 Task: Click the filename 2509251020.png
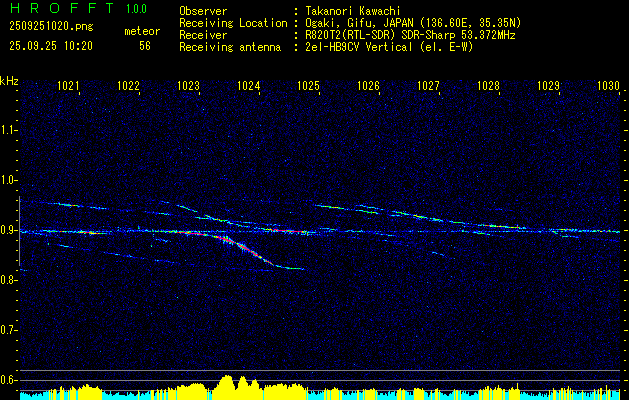point(51,27)
